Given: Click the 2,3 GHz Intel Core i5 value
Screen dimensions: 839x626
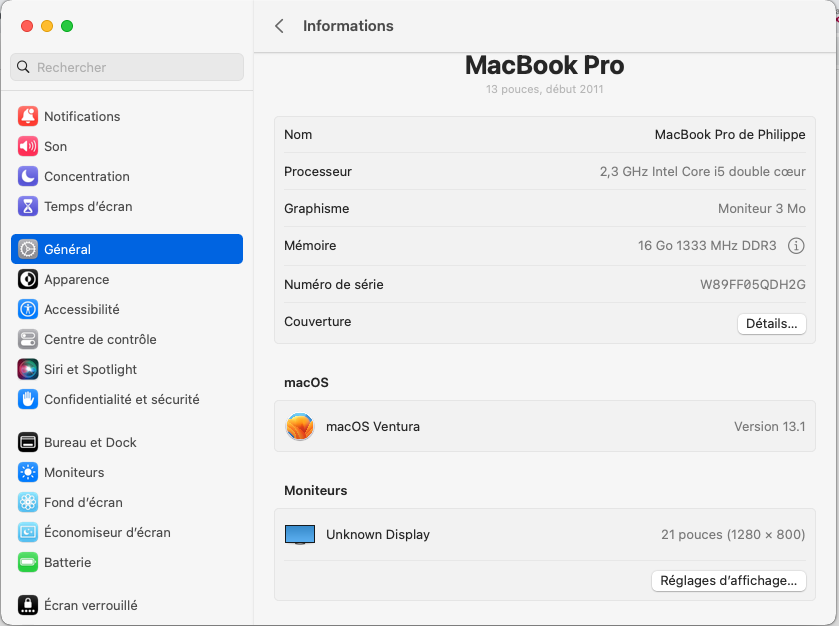Looking at the screenshot, I should point(703,171).
